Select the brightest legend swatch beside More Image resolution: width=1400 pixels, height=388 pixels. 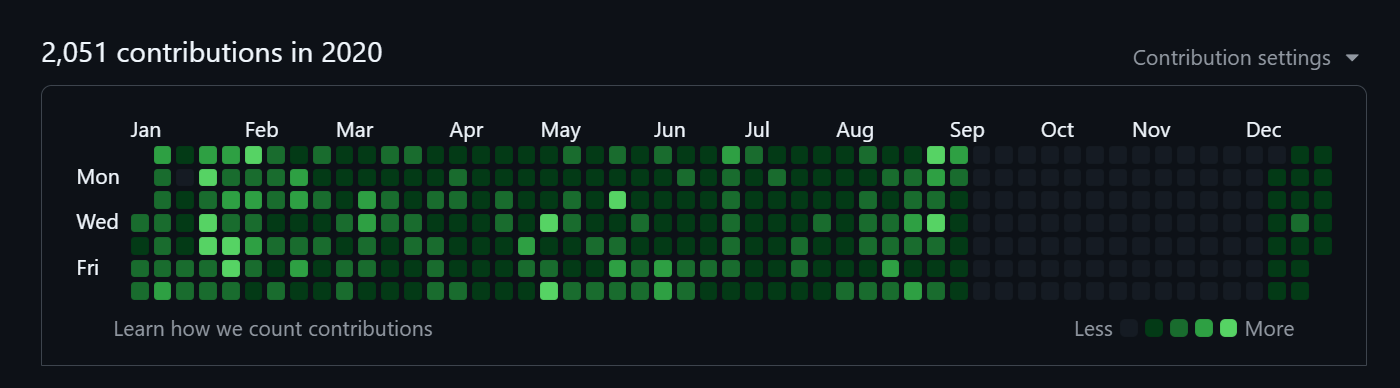tap(1229, 328)
